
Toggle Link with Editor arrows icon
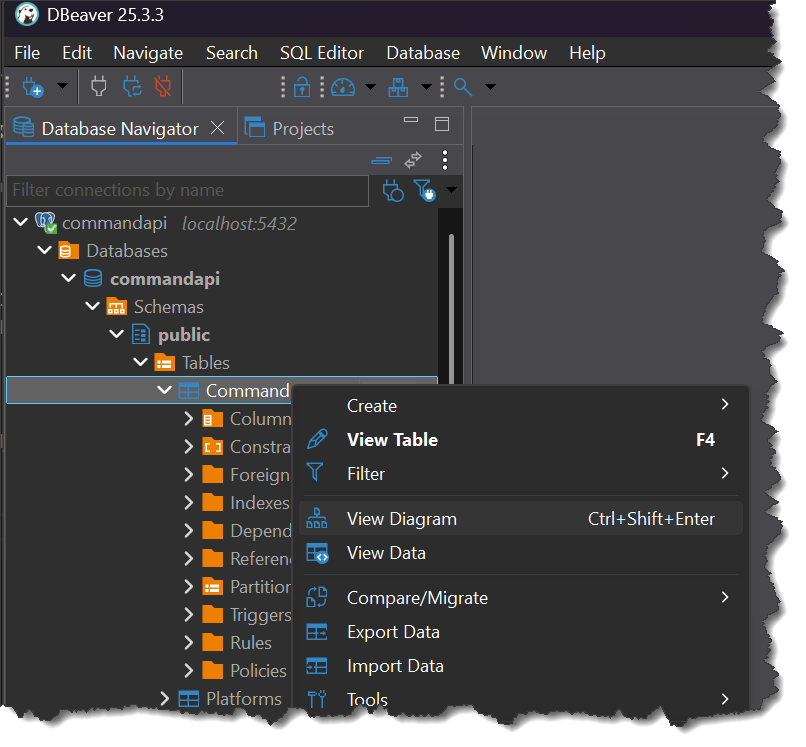pos(413,160)
